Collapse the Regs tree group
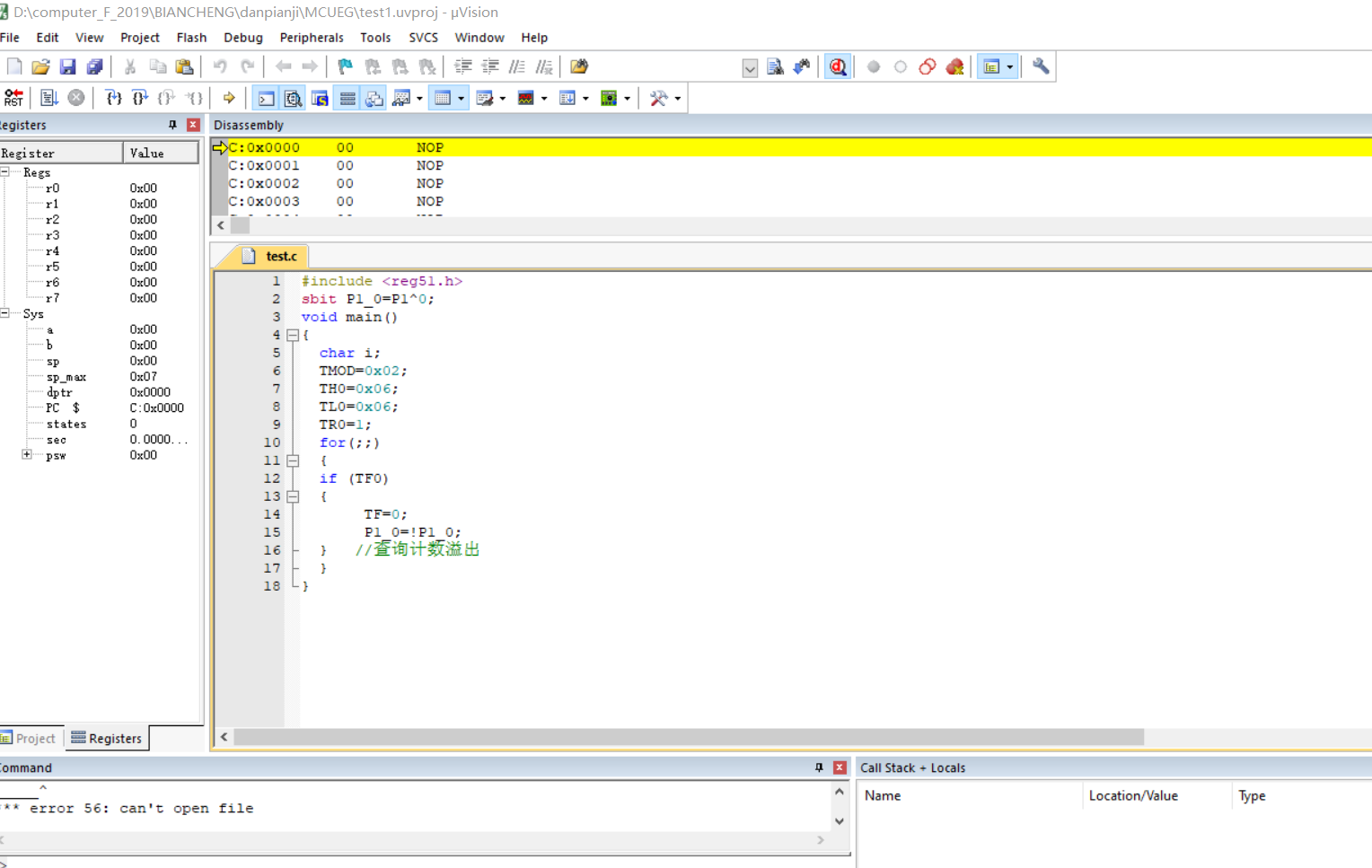Screen dimensions: 1372x868 click(x=5, y=171)
